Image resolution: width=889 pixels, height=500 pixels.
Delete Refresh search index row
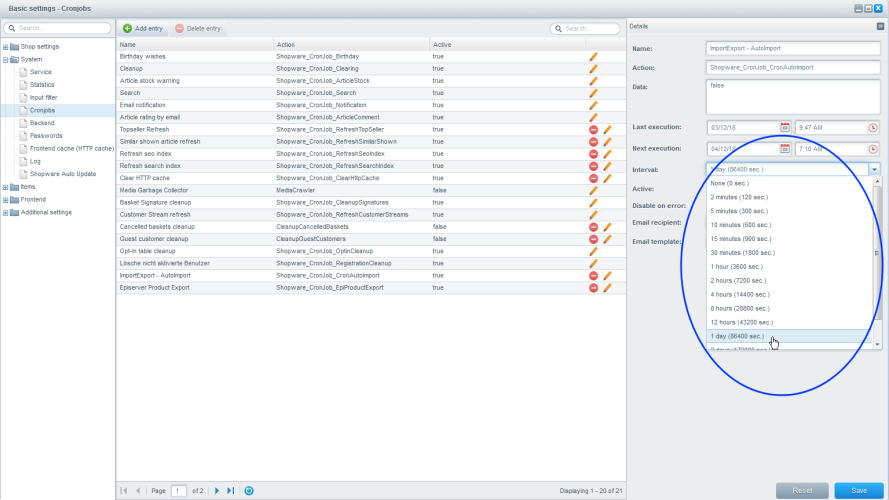[593, 166]
